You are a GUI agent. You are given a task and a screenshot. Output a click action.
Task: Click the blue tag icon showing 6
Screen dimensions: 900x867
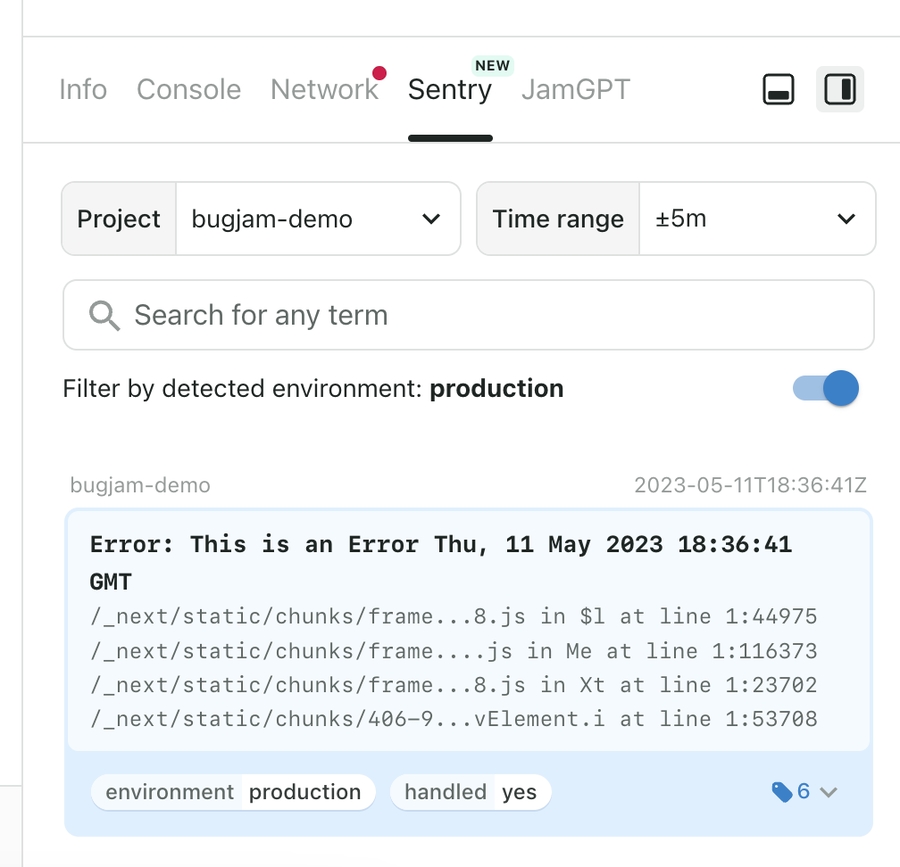[782, 792]
